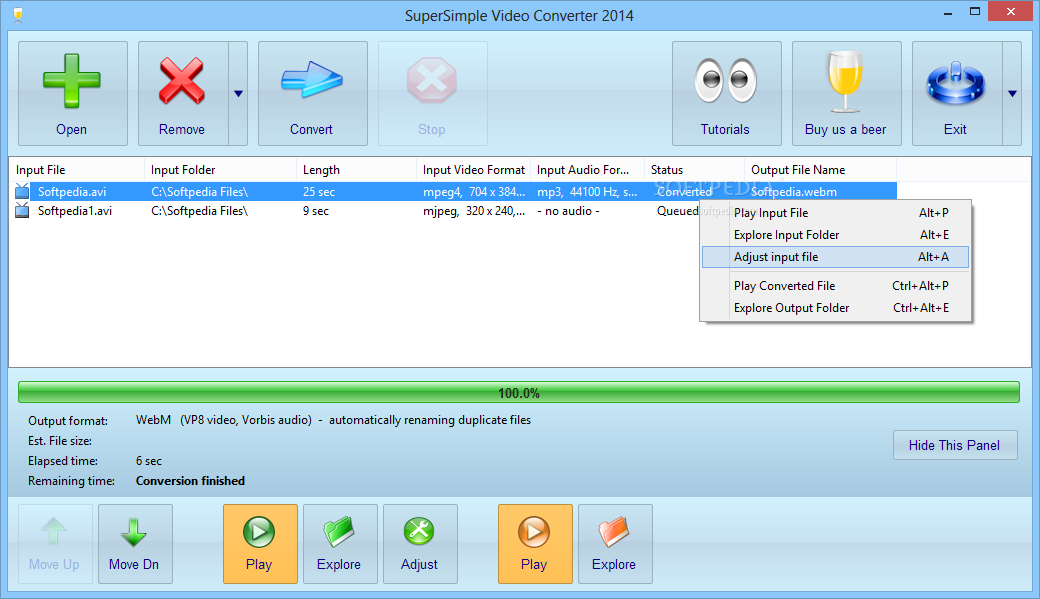Click the Input File column header
The width and height of the screenshot is (1040, 599).
coord(77,170)
